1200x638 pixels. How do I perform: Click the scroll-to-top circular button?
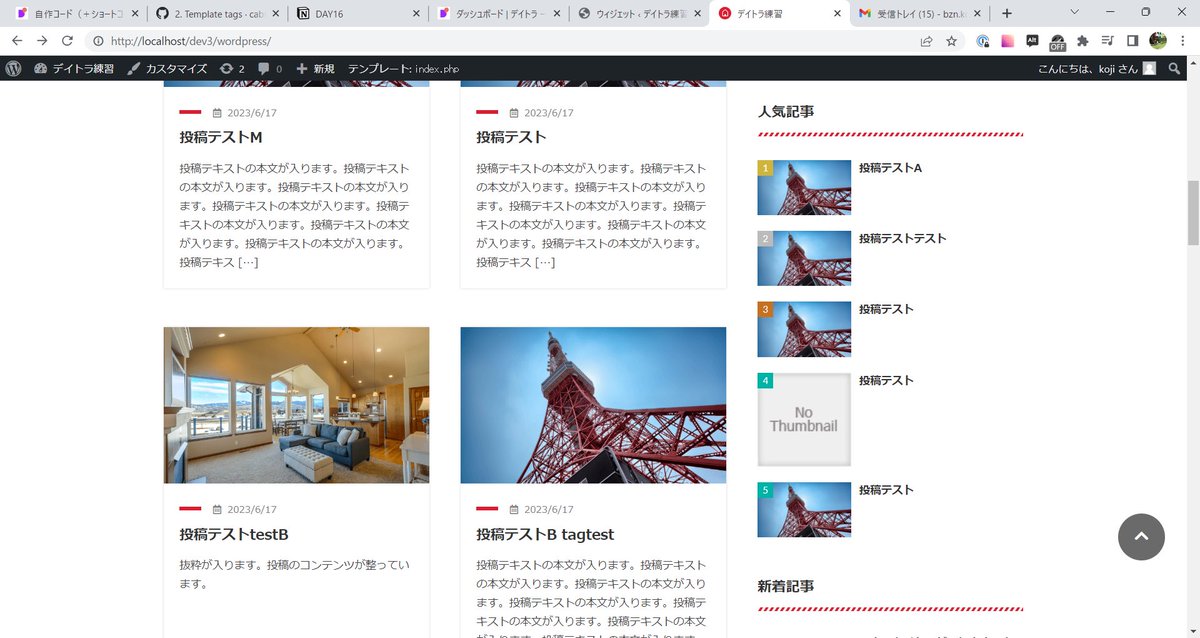[1141, 537]
